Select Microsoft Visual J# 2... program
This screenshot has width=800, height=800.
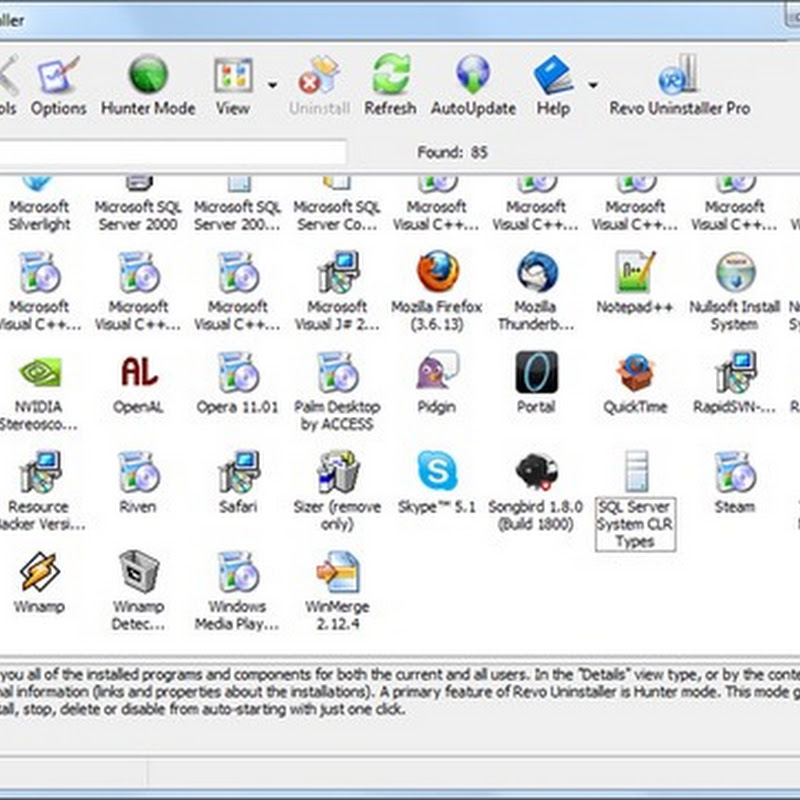pyautogui.click(x=337, y=291)
